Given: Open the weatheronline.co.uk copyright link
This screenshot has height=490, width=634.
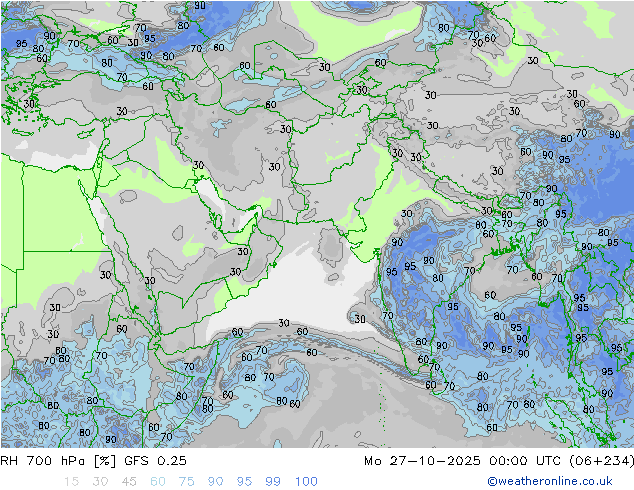Looking at the screenshot, I should tap(550, 481).
